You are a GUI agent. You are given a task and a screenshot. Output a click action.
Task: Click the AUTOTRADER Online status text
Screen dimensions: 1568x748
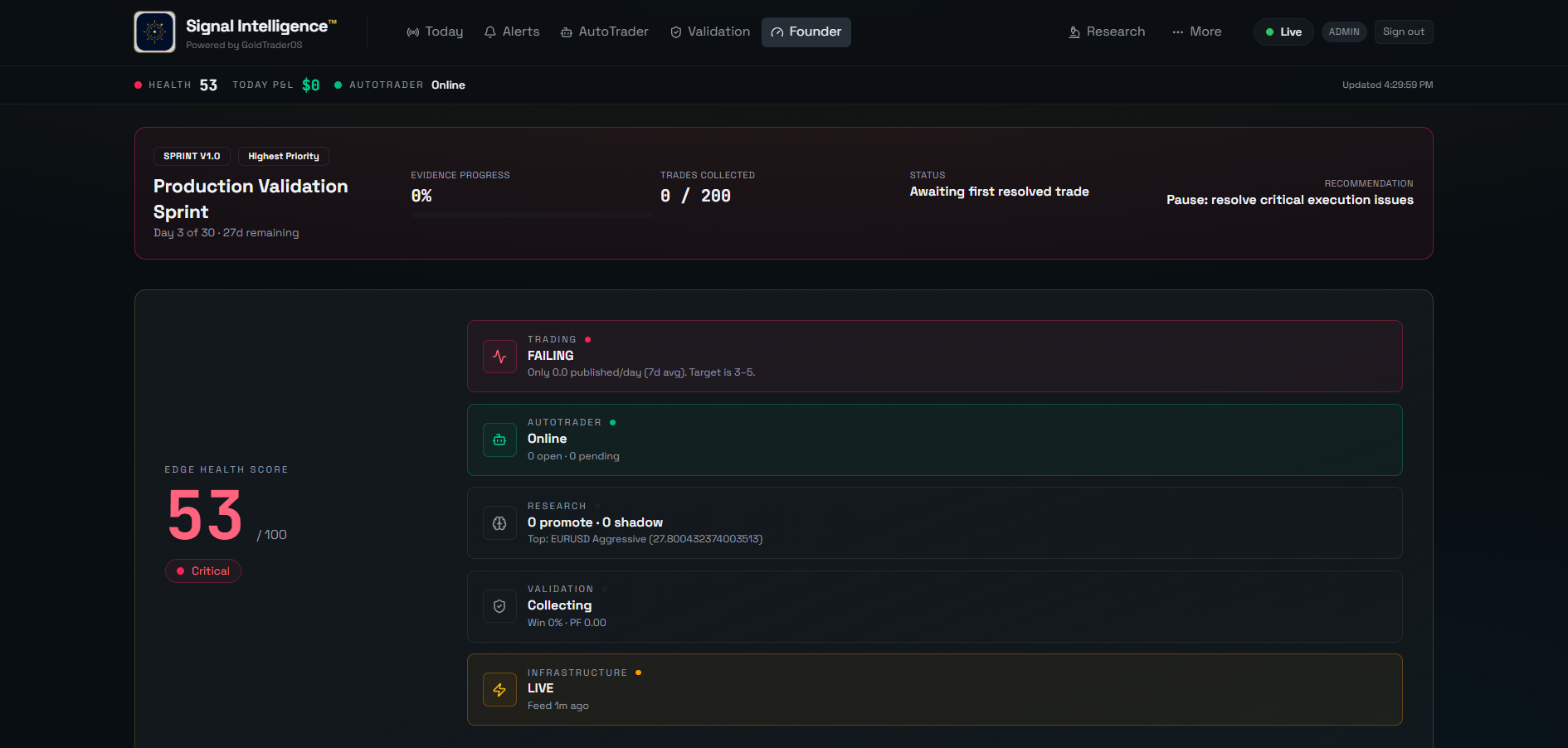(x=448, y=85)
